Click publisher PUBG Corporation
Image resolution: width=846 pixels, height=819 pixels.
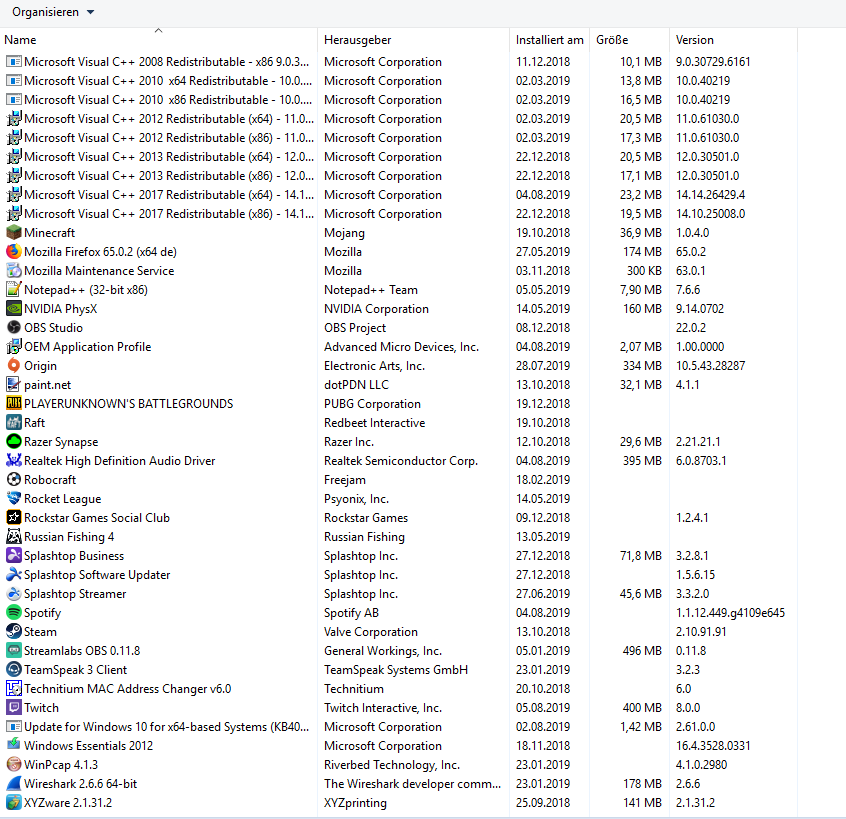coord(372,404)
